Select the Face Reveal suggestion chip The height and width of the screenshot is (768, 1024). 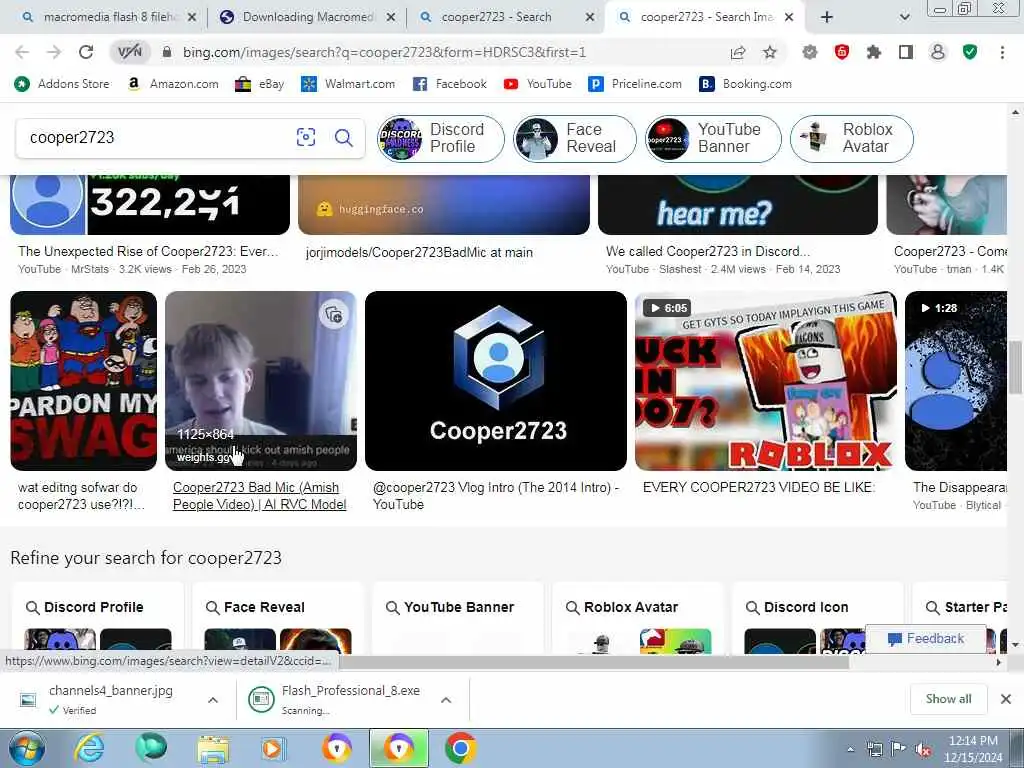click(x=575, y=138)
